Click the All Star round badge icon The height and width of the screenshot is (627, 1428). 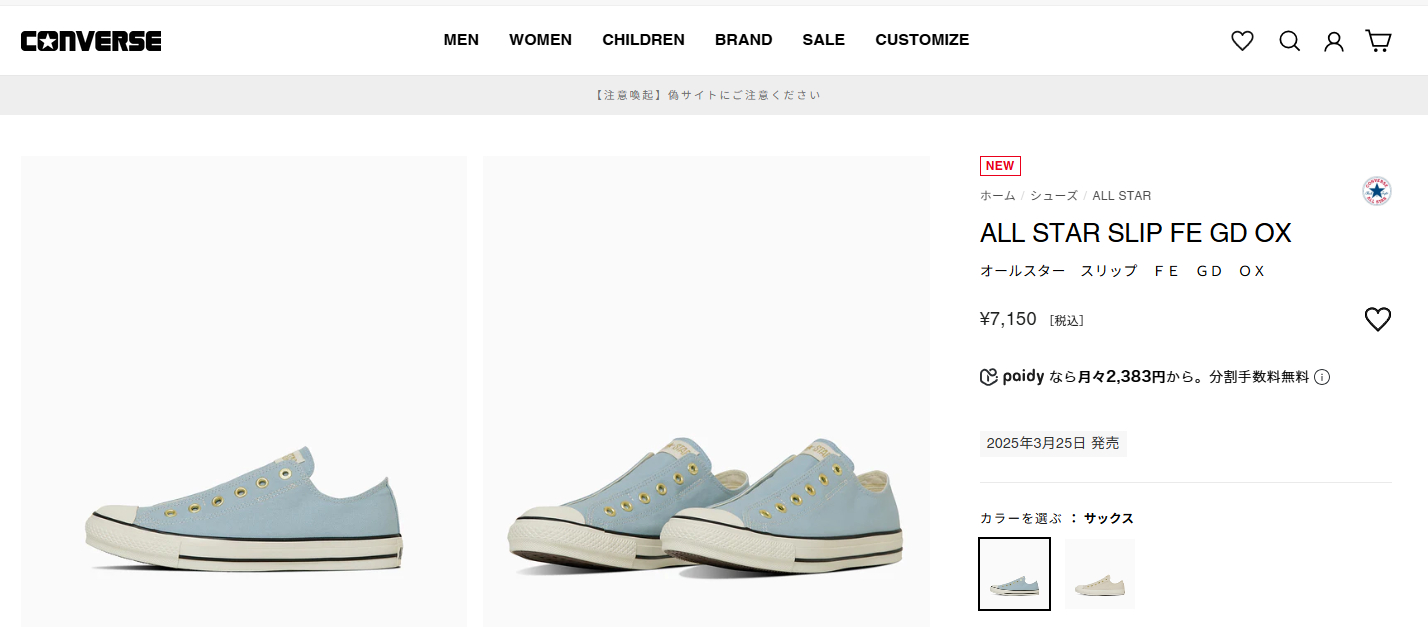1377,191
